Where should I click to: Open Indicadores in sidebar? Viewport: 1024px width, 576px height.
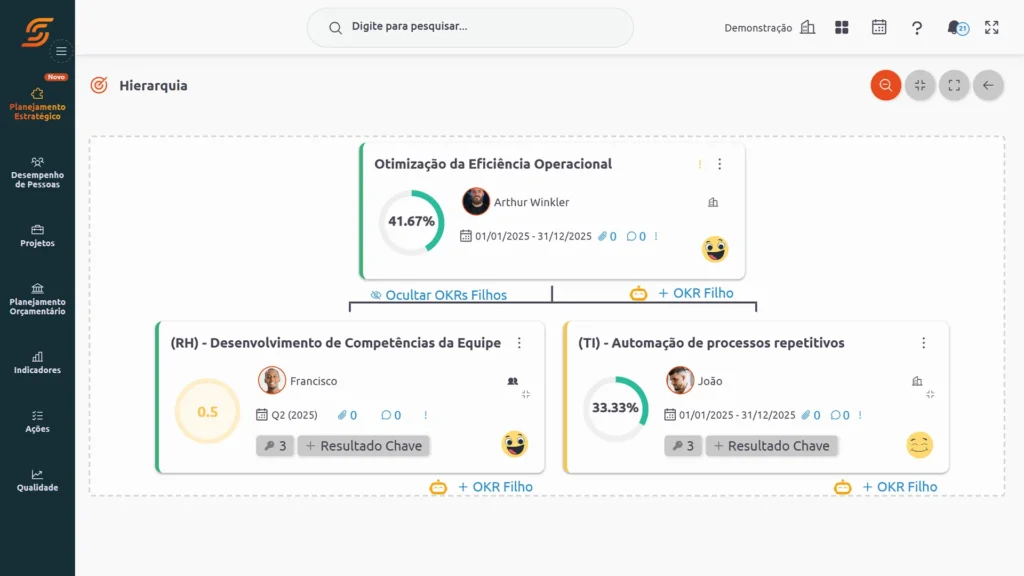click(37, 363)
